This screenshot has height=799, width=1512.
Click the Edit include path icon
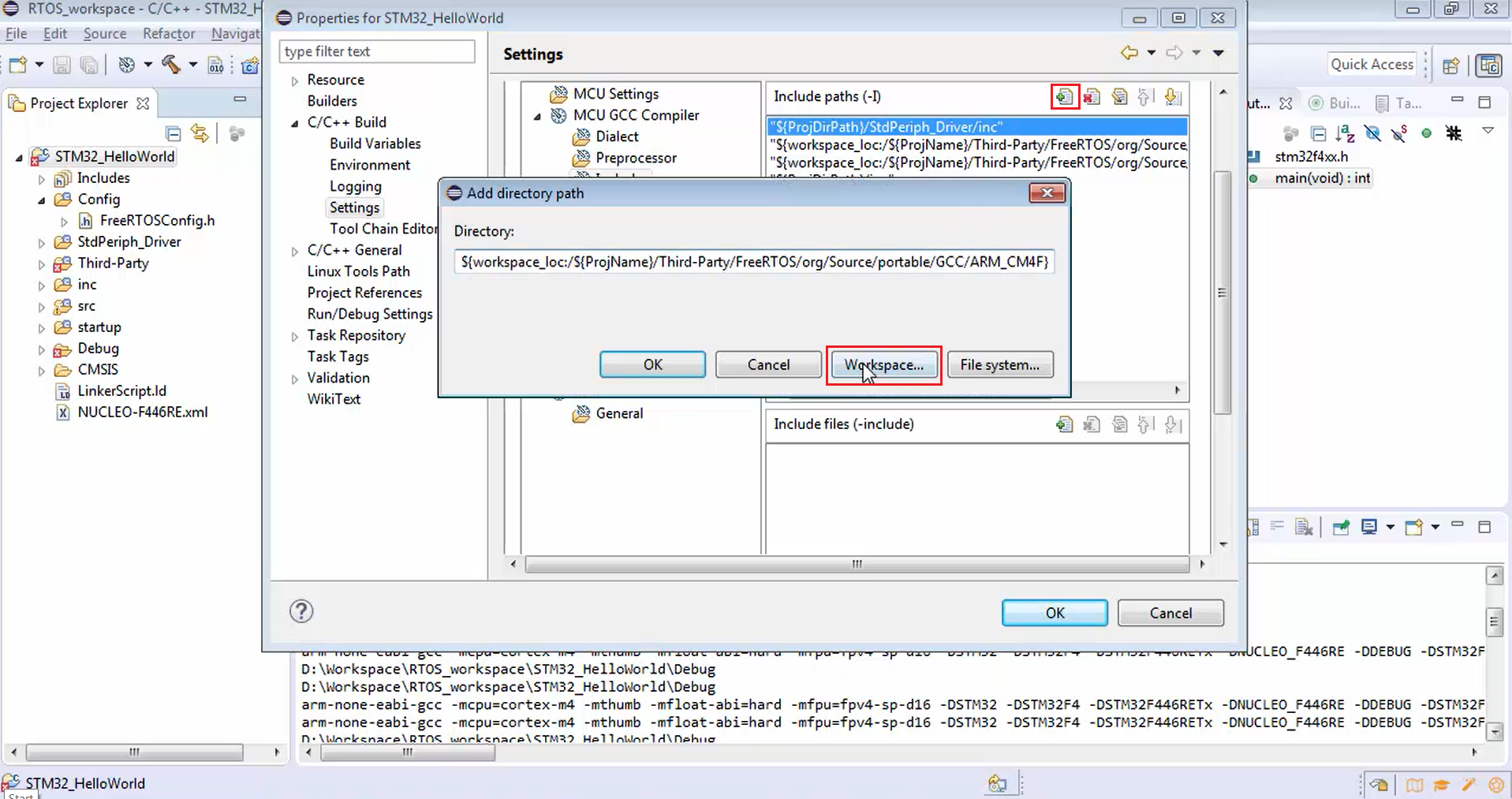[x=1119, y=97]
